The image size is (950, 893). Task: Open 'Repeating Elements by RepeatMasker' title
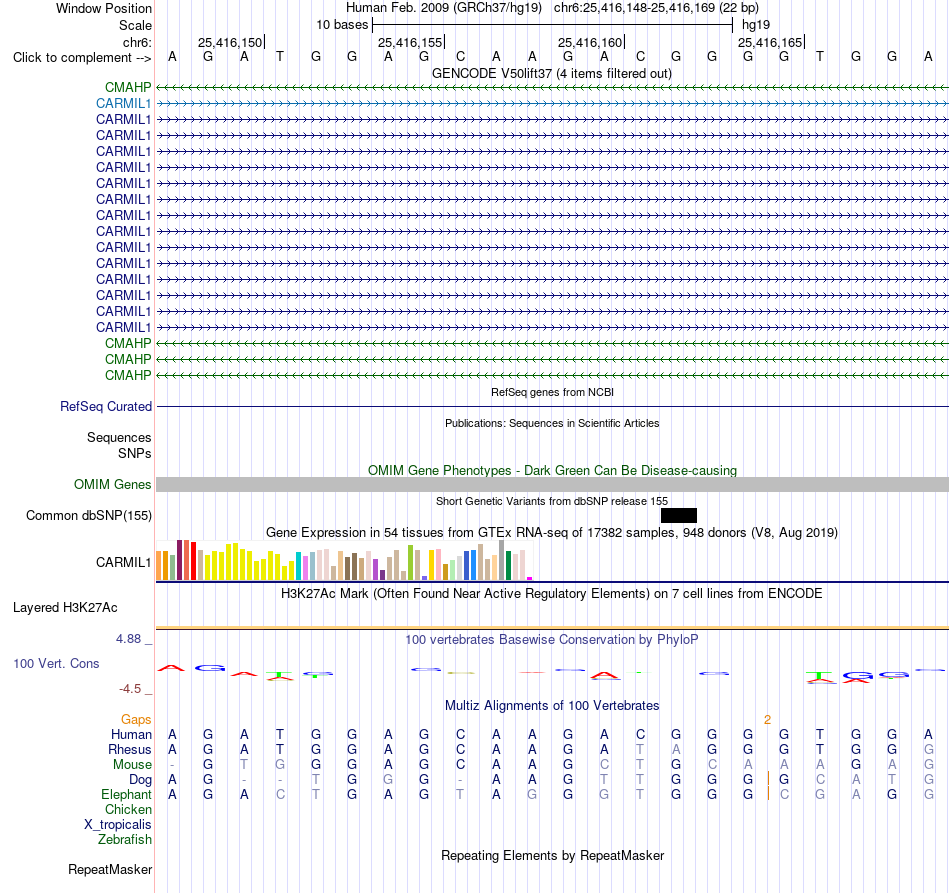[552, 856]
